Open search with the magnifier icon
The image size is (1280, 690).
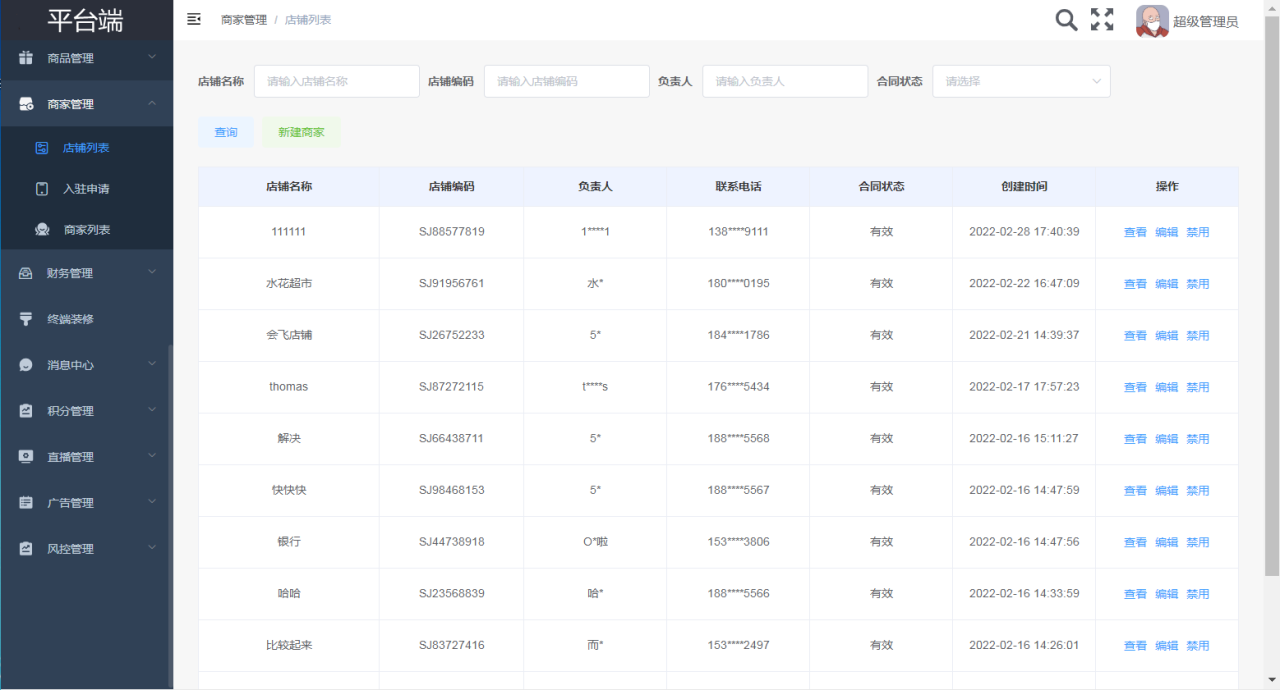[x=1067, y=19]
